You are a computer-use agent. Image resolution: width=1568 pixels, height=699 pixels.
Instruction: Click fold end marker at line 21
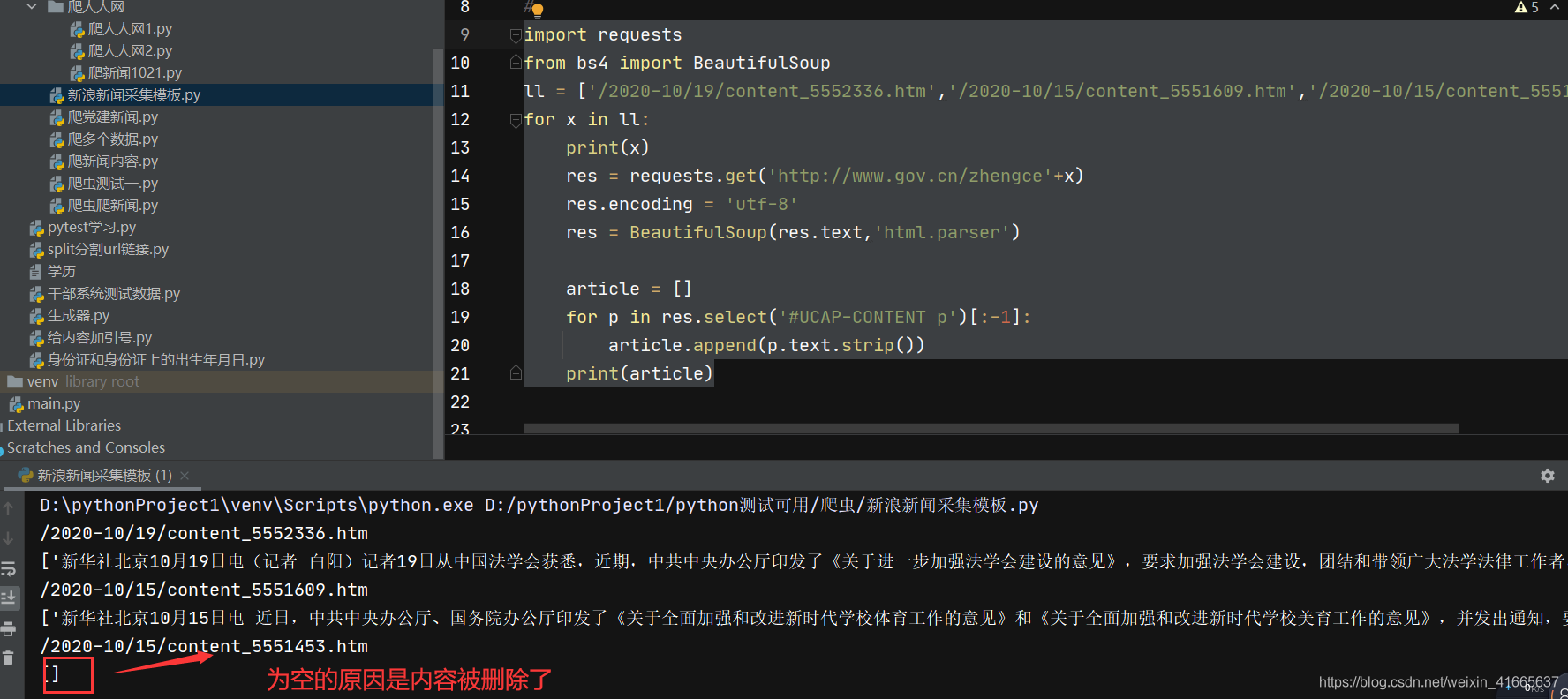point(516,373)
